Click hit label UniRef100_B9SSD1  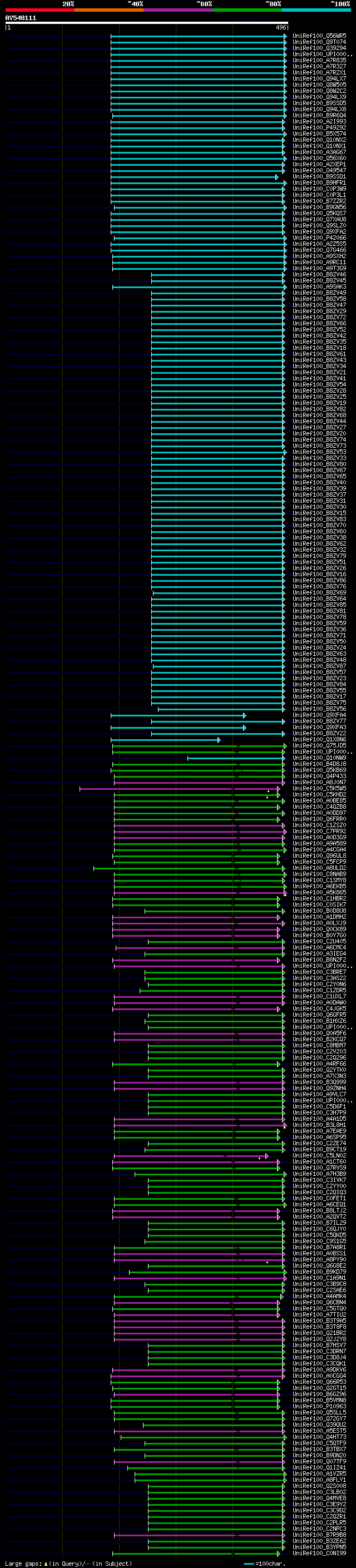pyautogui.click(x=319, y=176)
